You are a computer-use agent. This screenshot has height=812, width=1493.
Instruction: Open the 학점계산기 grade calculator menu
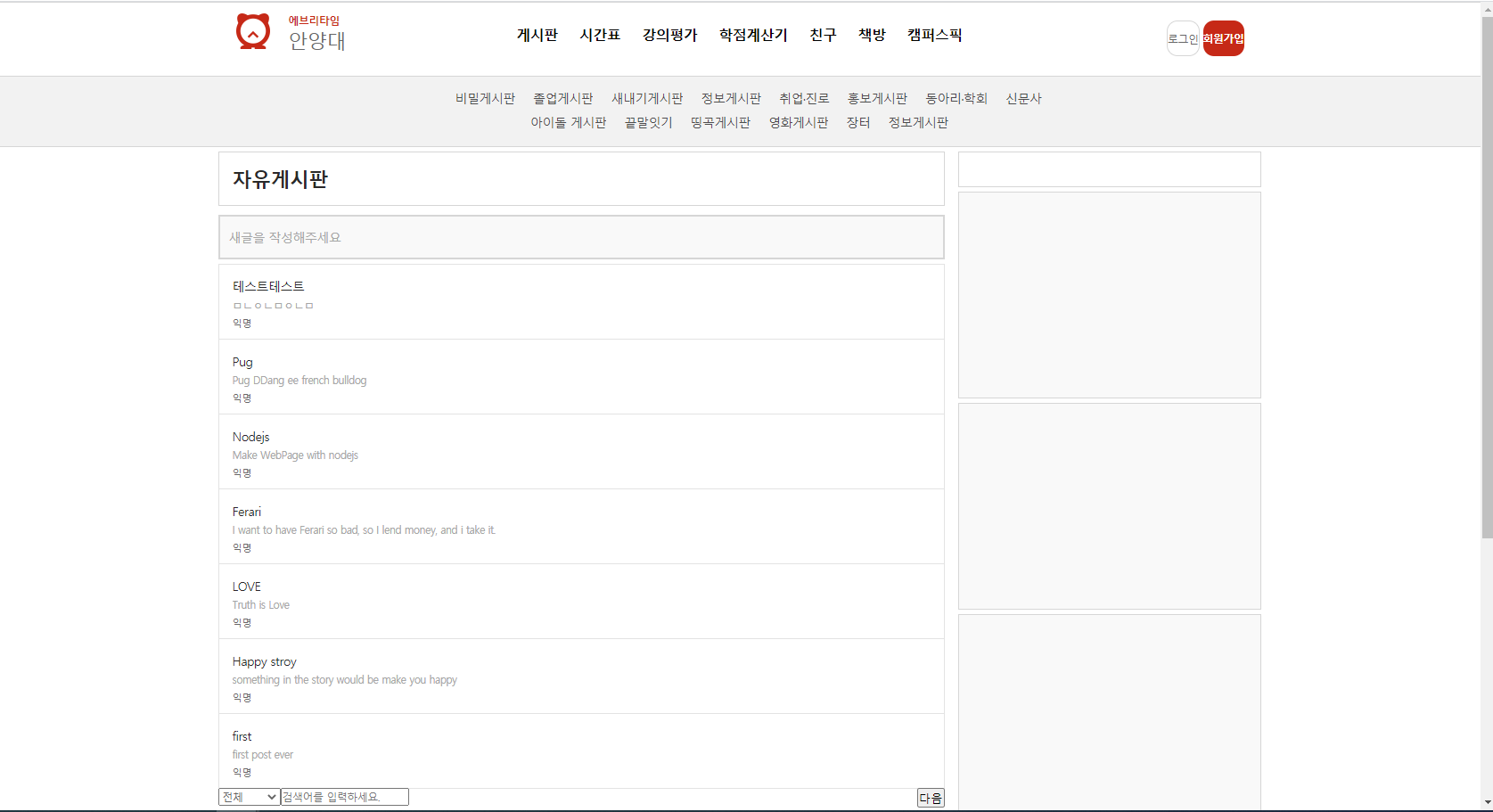point(752,35)
